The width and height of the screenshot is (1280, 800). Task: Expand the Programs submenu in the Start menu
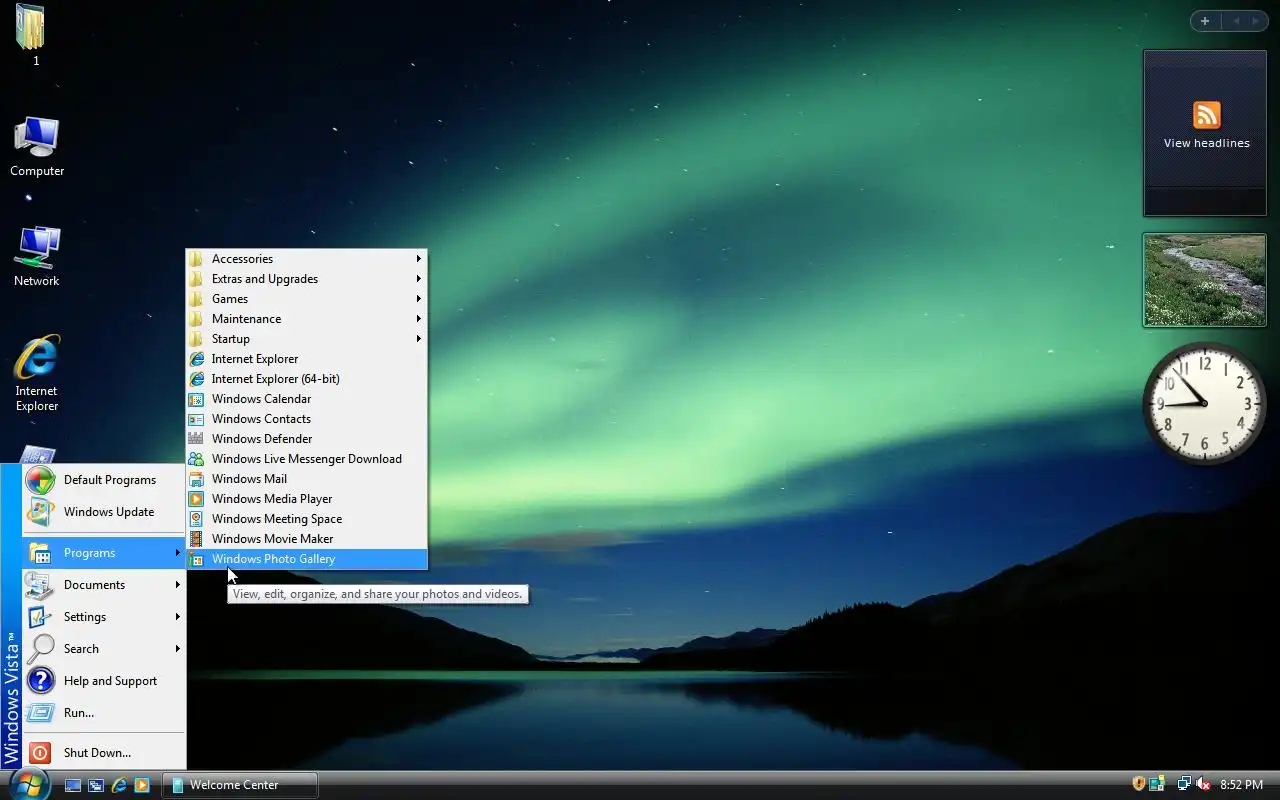coord(103,553)
